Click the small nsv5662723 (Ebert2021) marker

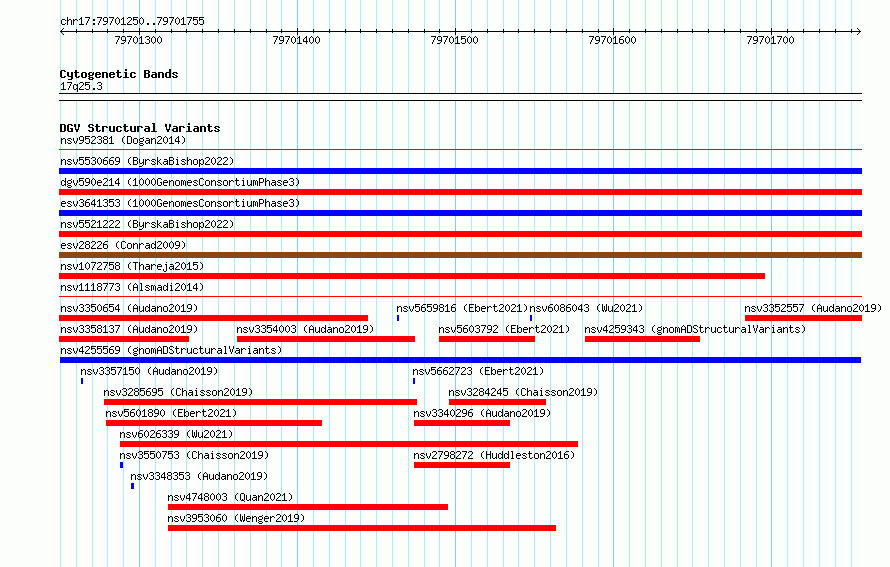414,381
